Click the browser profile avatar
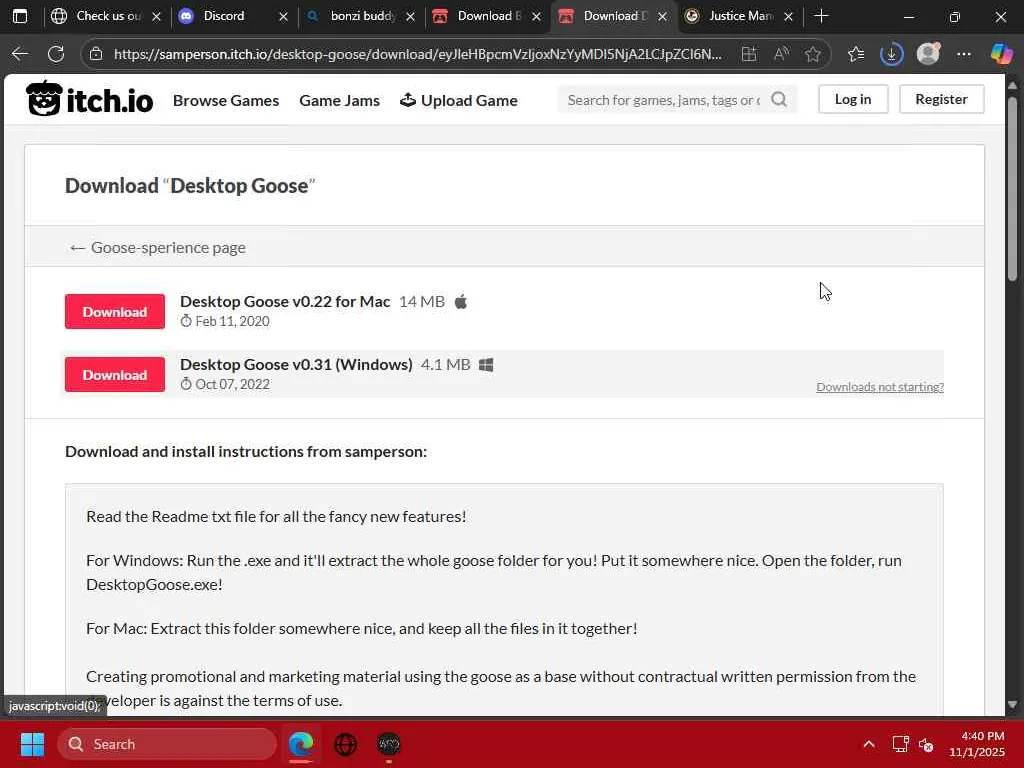Screen dimensions: 1024x768 pyautogui.click(x=928, y=54)
